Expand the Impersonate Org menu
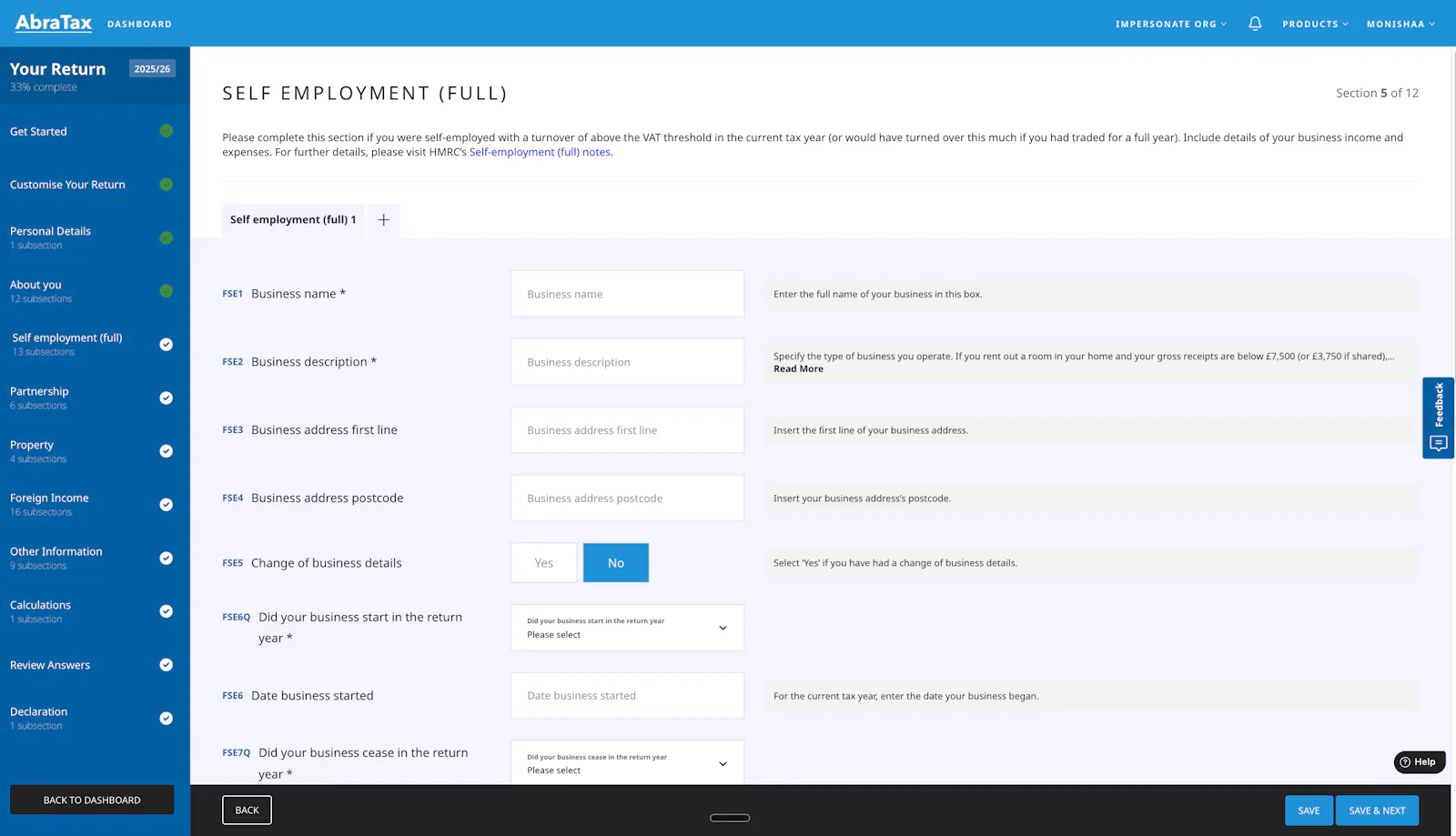 1171,25
